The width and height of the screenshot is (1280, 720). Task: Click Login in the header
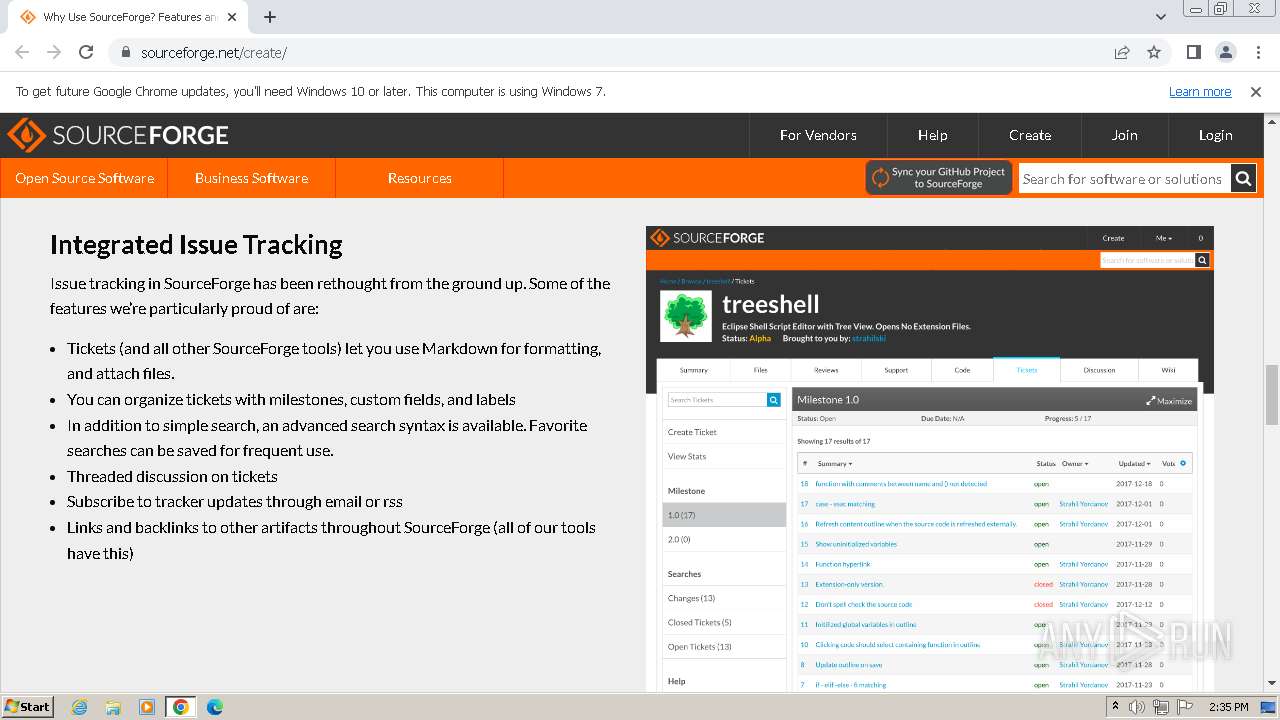click(x=1215, y=135)
